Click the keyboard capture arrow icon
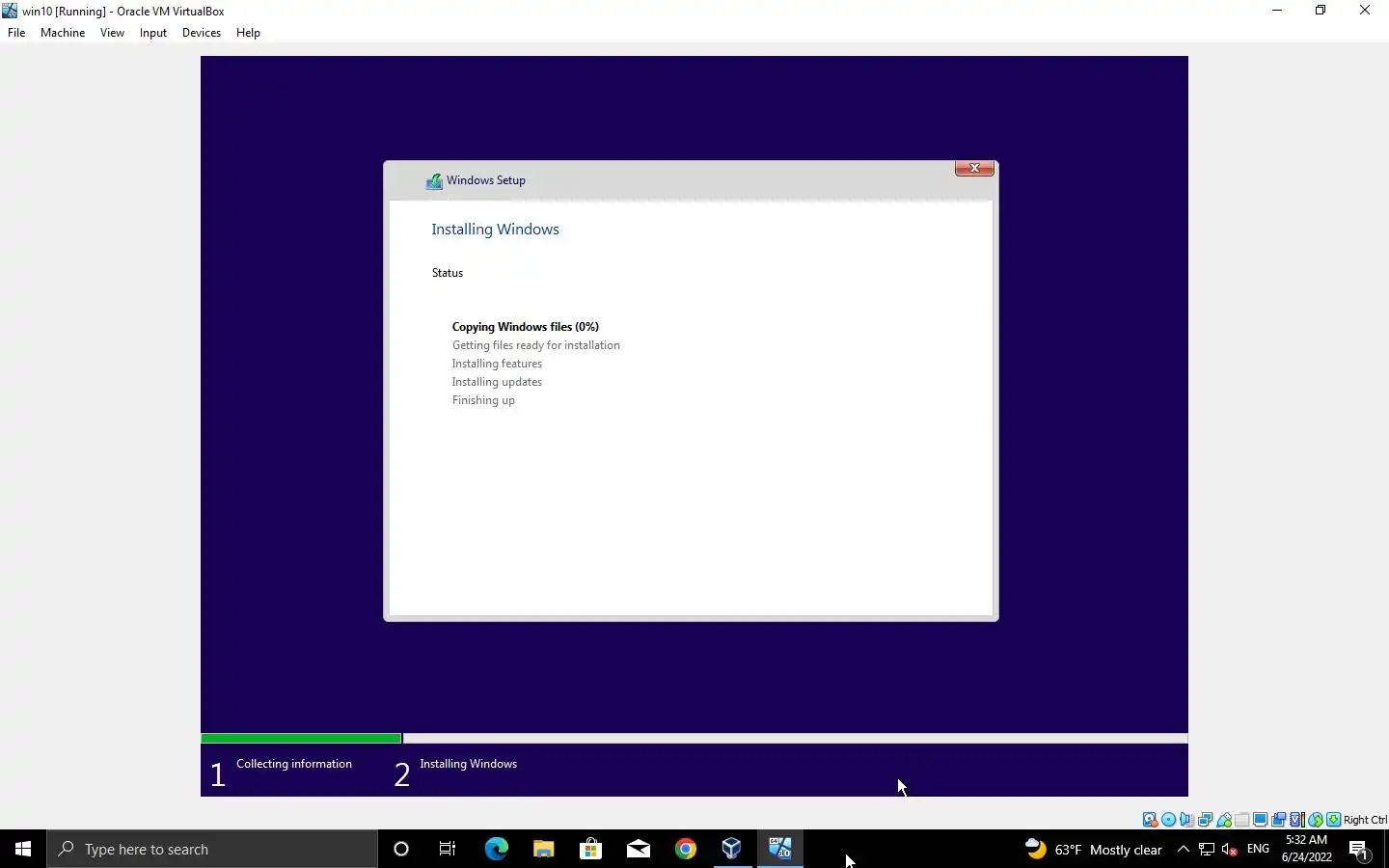1389x868 pixels. click(1334, 820)
